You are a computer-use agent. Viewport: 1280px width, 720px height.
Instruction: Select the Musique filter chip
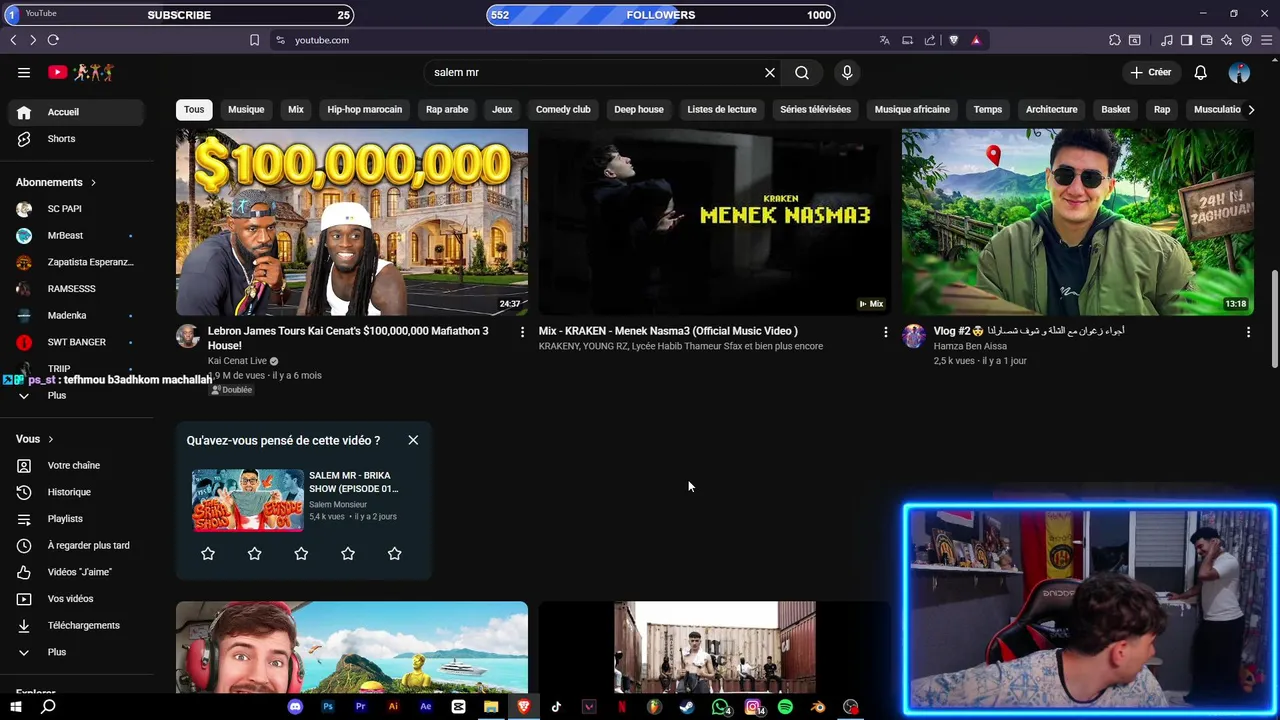pyautogui.click(x=246, y=109)
